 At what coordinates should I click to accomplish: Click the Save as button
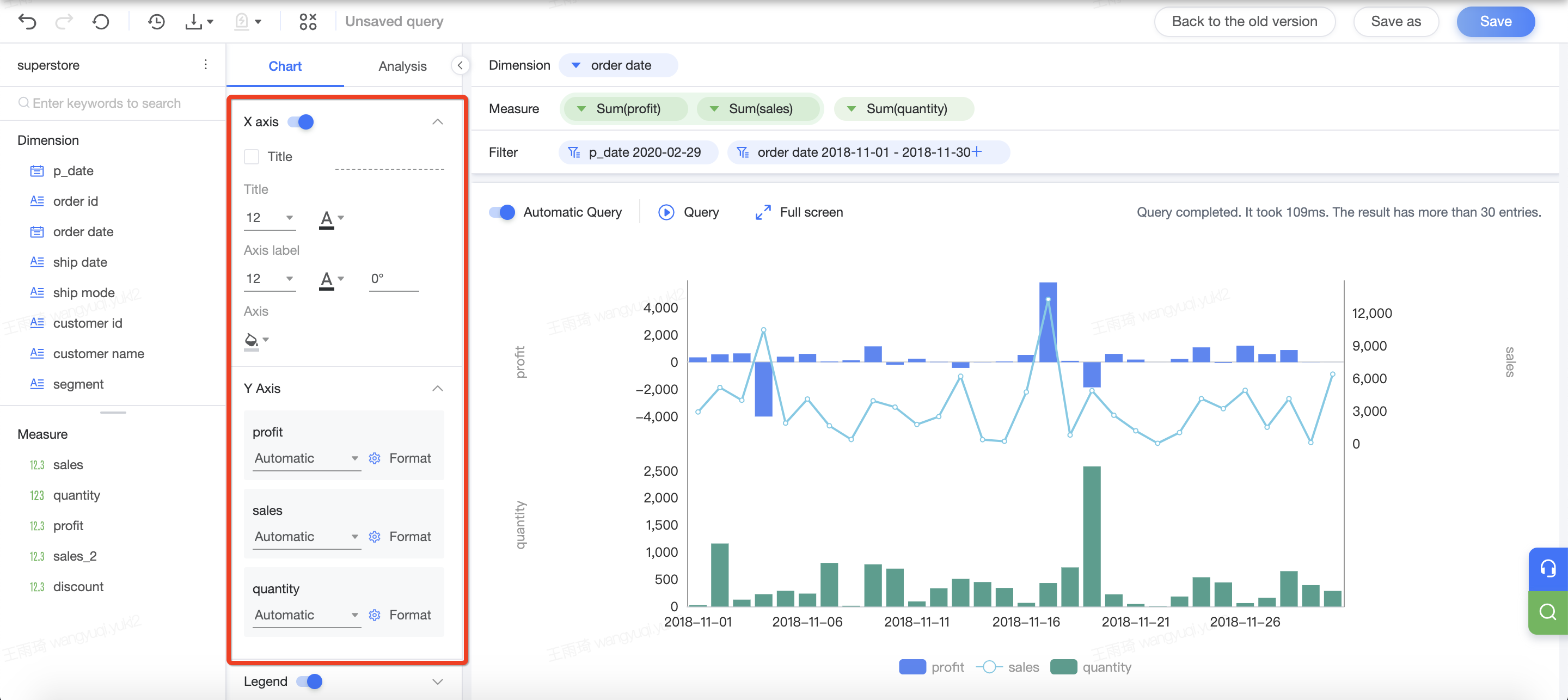pos(1396,22)
